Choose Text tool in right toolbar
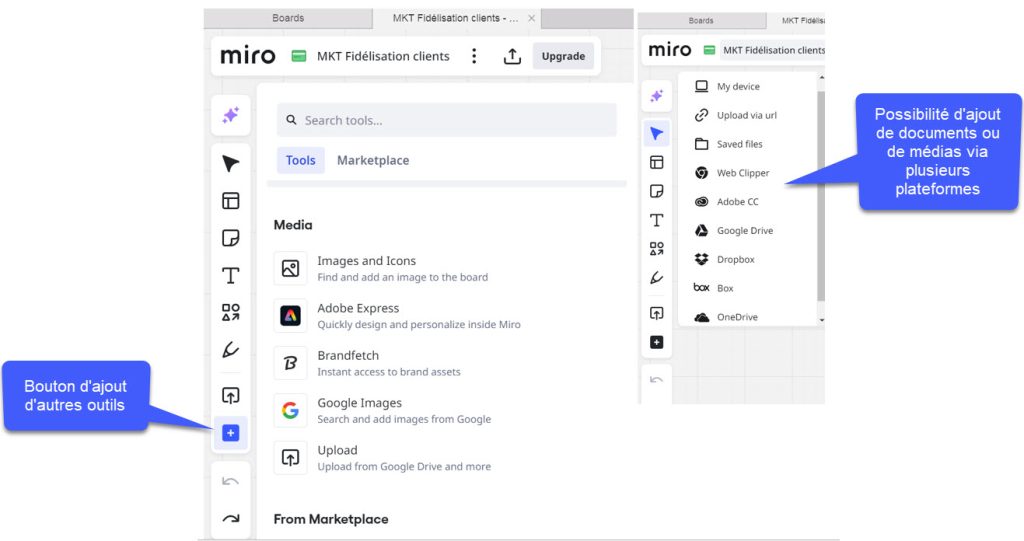This screenshot has height=541, width=1024. (x=656, y=220)
